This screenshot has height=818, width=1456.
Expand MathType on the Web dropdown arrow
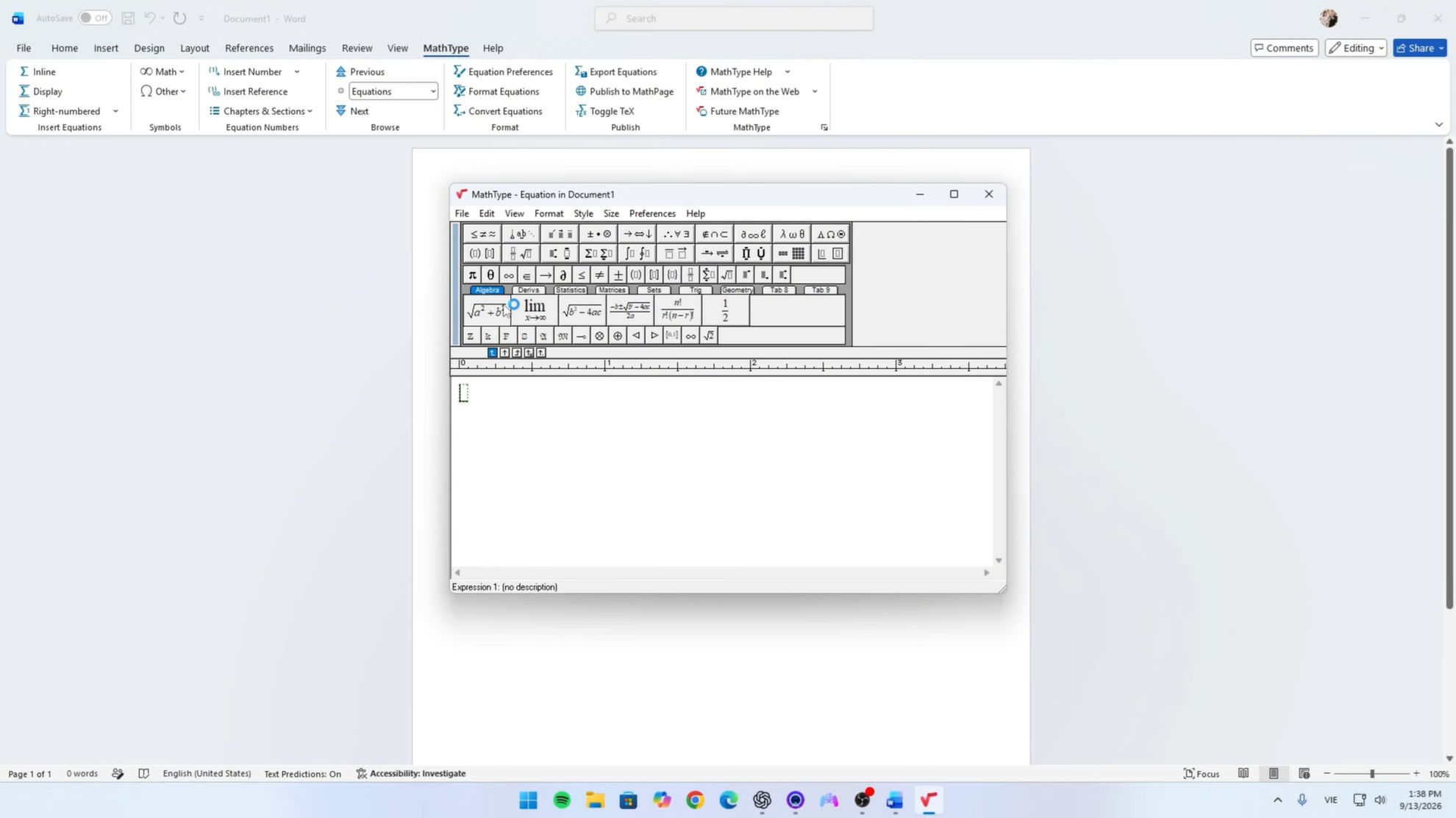[x=815, y=91]
